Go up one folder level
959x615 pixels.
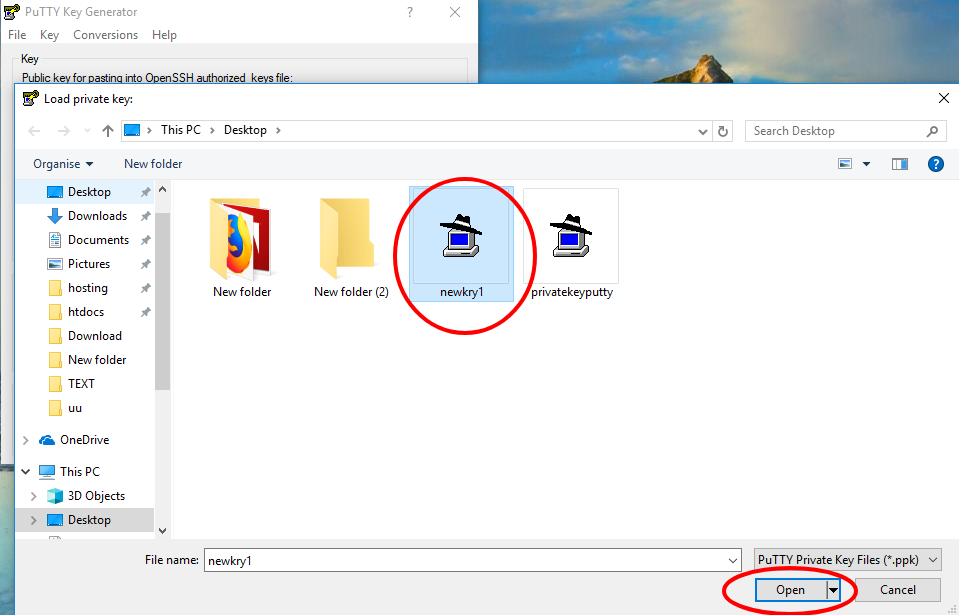point(108,131)
